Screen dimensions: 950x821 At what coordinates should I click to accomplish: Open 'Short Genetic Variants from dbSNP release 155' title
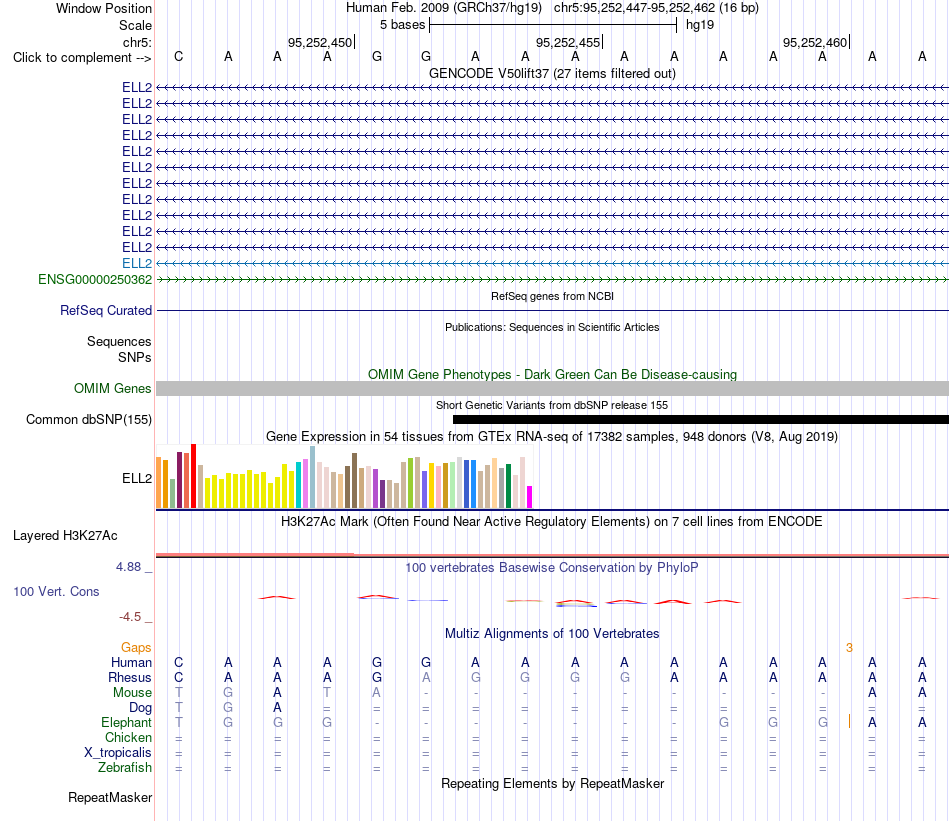pyautogui.click(x=552, y=405)
